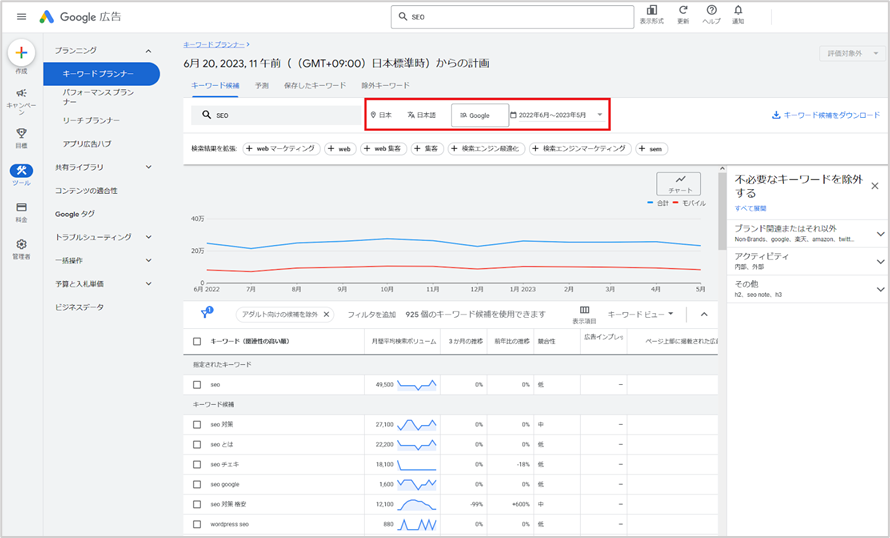Expand 予算と入札単価 section
This screenshot has width=890, height=538.
point(148,283)
